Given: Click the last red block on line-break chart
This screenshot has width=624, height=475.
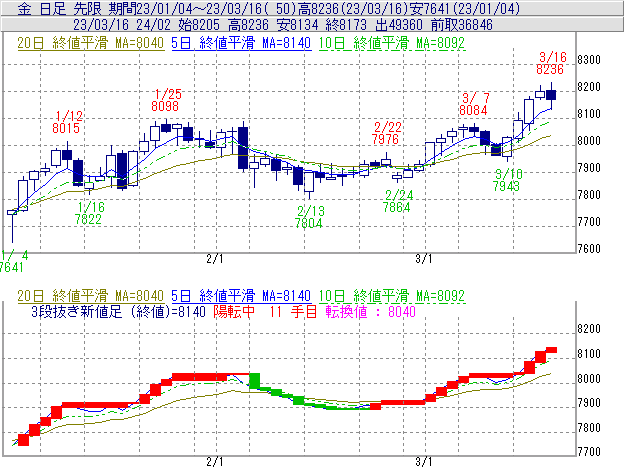Looking at the screenshot, I should coord(551,350).
